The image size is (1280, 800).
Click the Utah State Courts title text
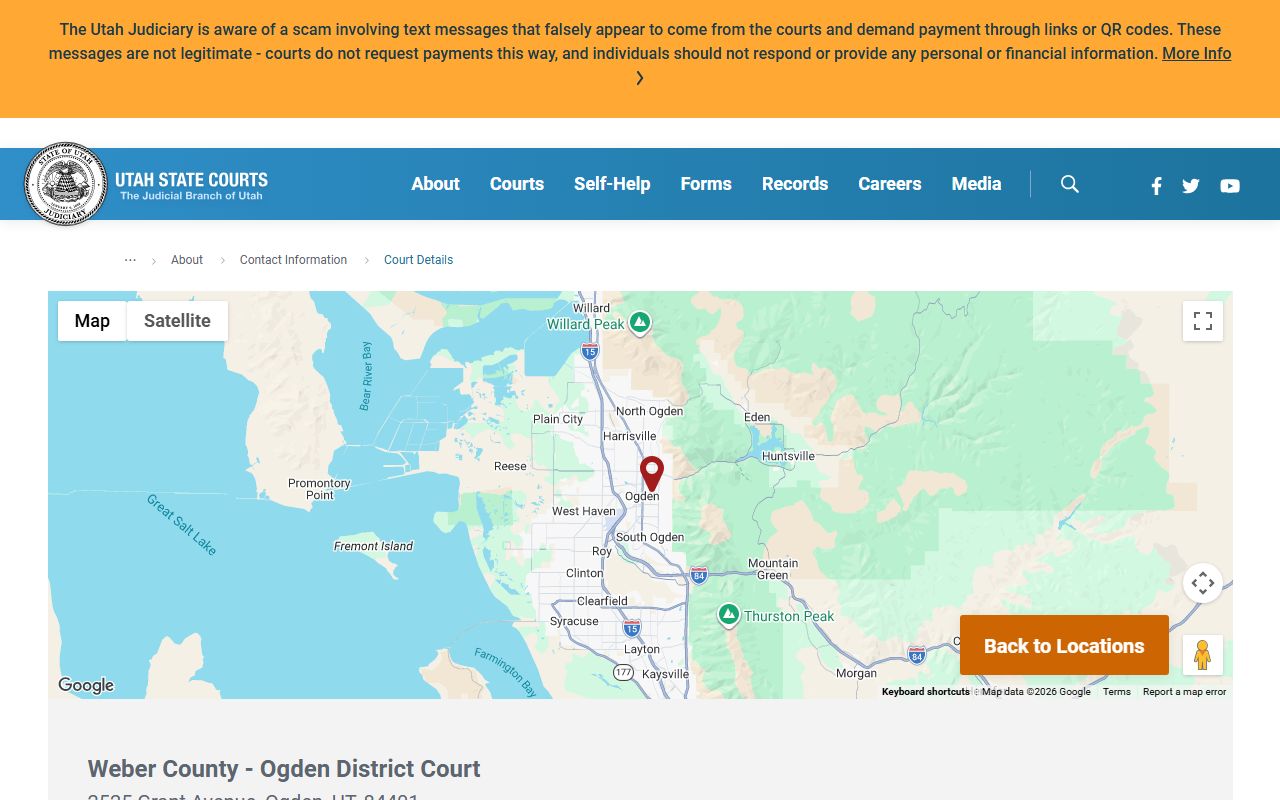(x=191, y=180)
